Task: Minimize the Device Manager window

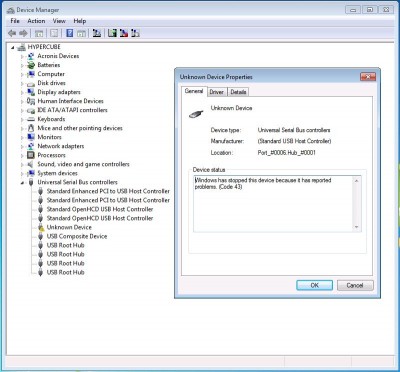Action: point(353,10)
